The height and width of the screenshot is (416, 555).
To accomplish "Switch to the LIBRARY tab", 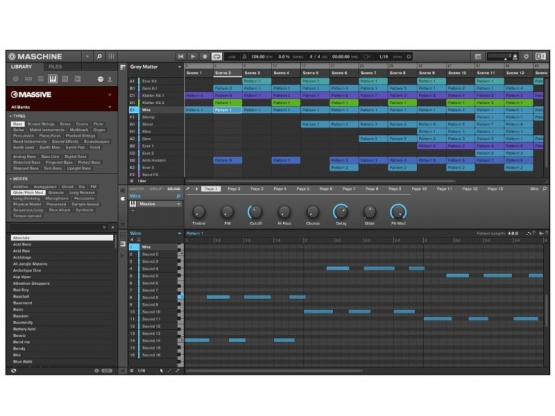I will [x=22, y=67].
